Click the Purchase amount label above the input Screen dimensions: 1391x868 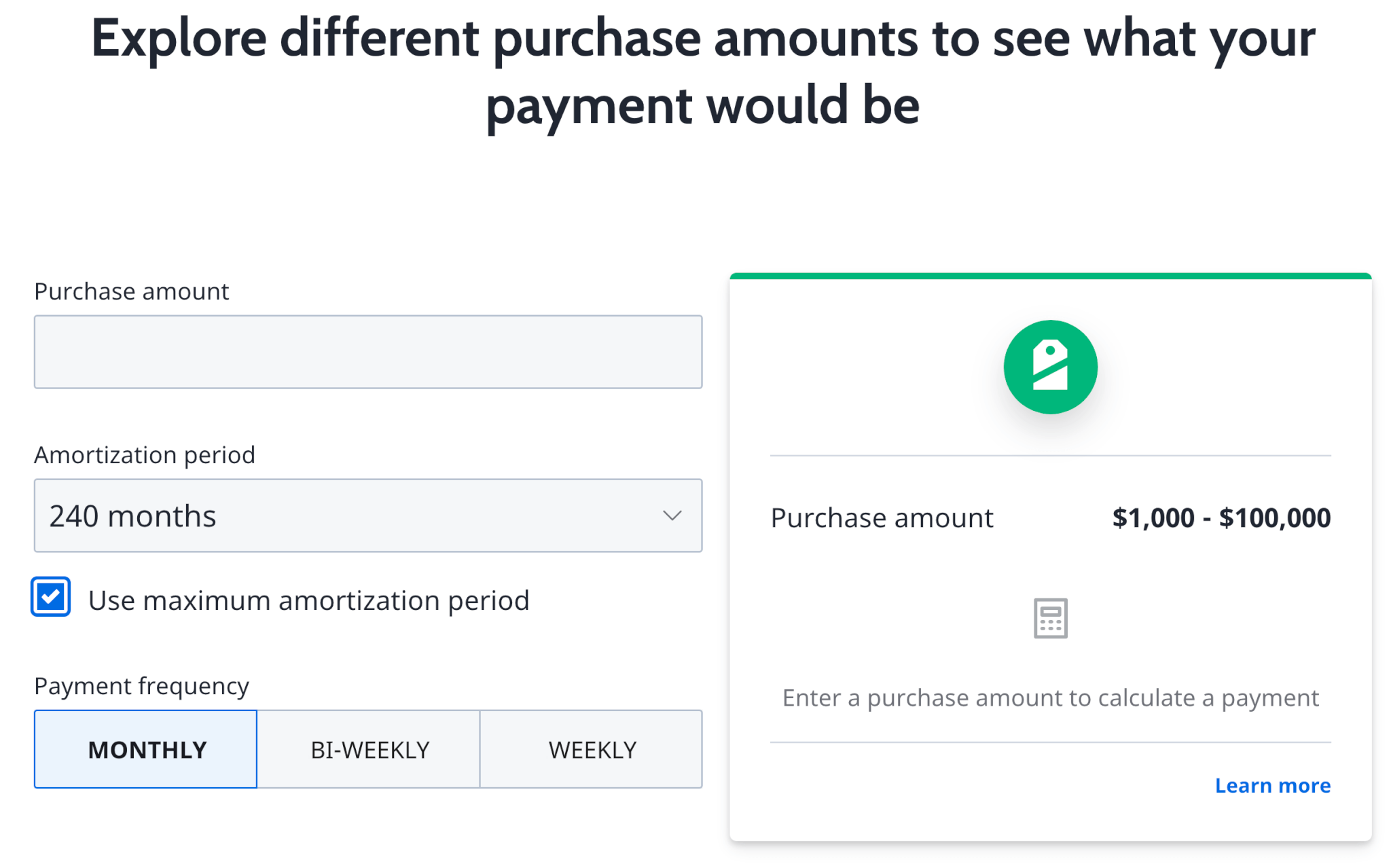pos(131,291)
